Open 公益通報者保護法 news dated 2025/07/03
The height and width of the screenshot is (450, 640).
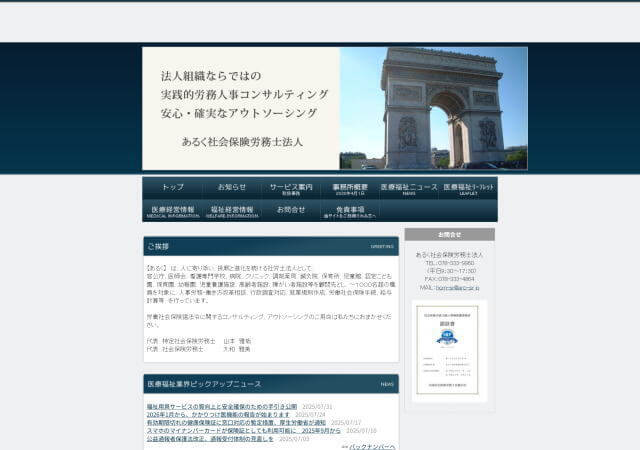[210, 439]
